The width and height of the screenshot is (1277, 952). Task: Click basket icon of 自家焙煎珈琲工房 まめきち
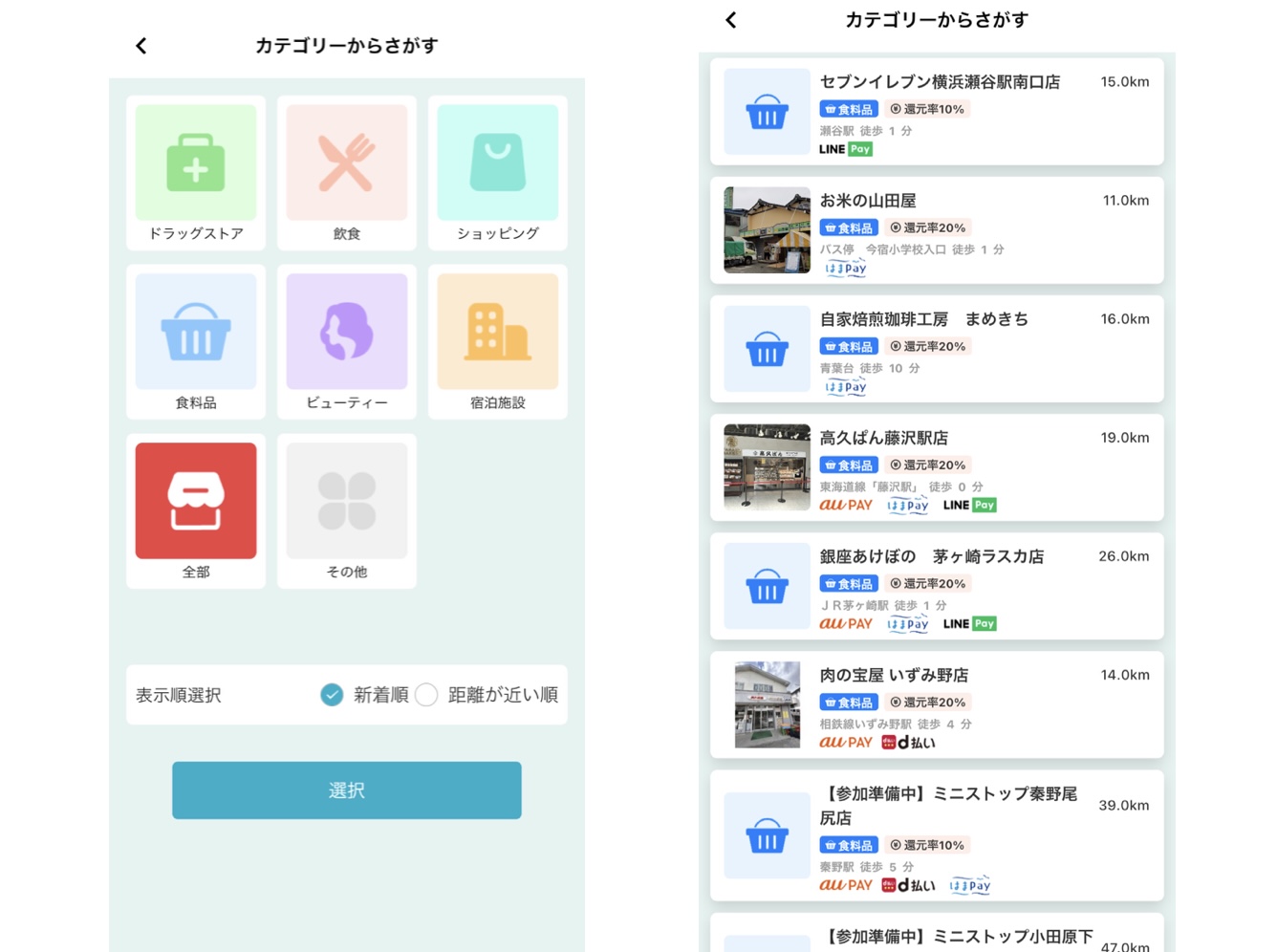767,349
